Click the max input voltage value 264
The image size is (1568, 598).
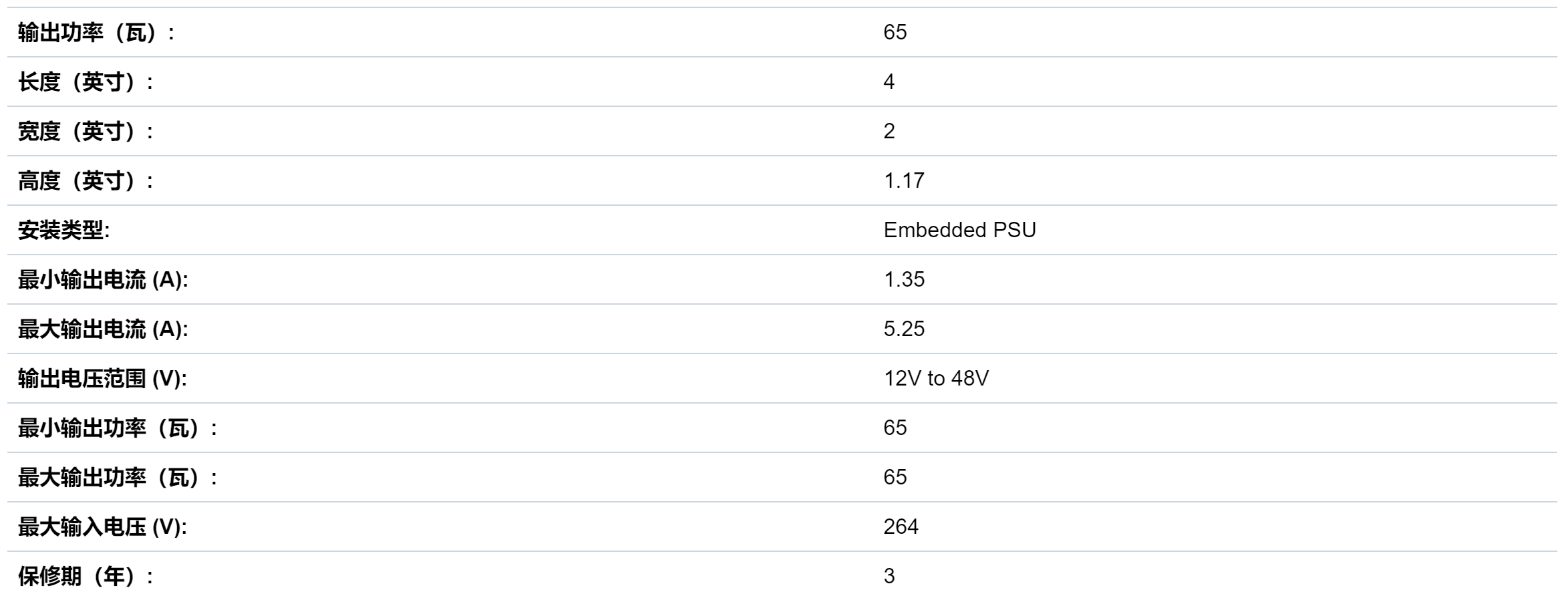pos(901,527)
